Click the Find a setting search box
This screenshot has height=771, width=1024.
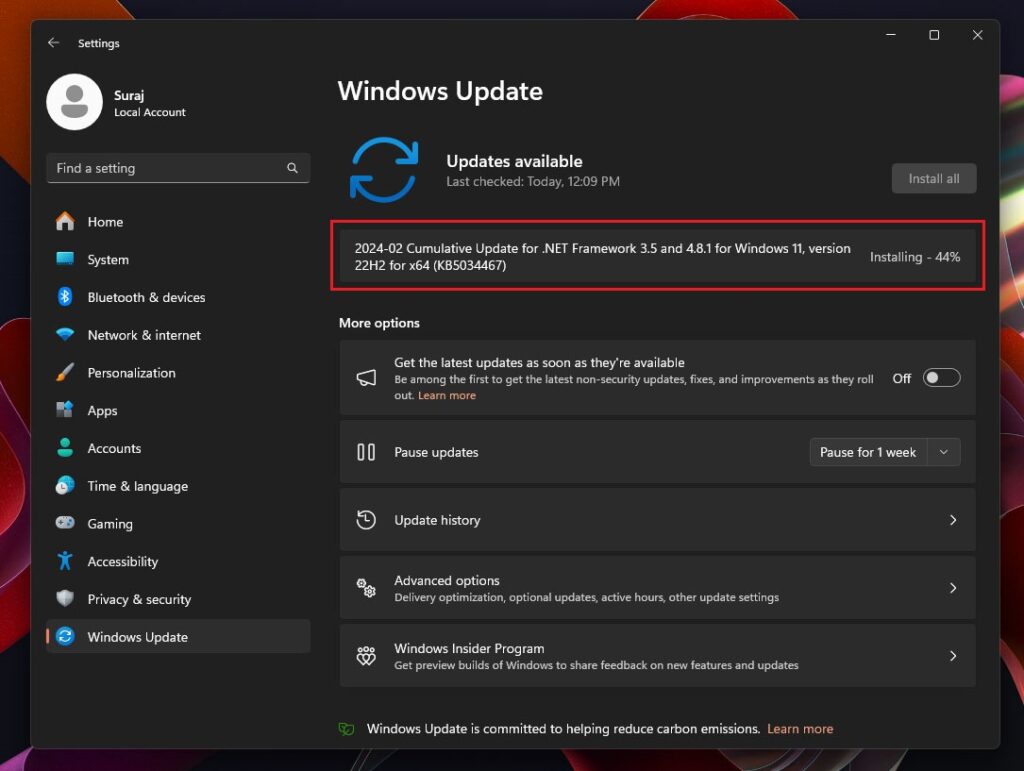[x=178, y=168]
